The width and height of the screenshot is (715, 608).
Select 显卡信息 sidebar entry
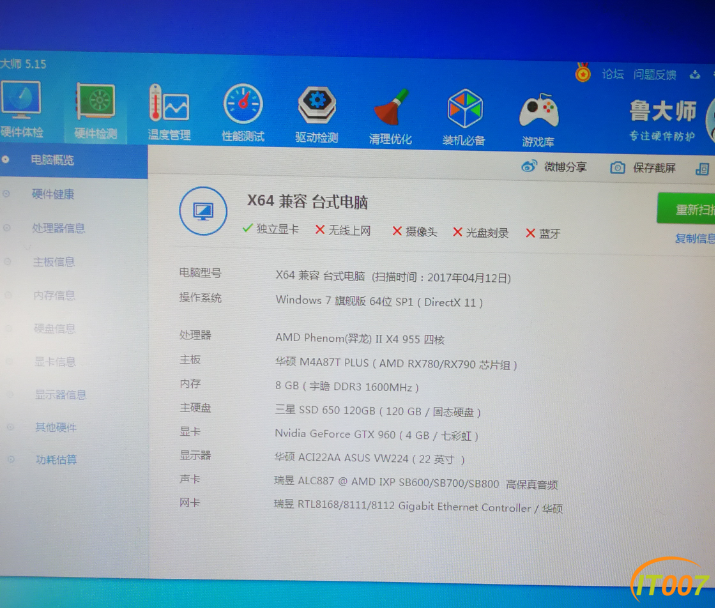[x=55, y=362]
